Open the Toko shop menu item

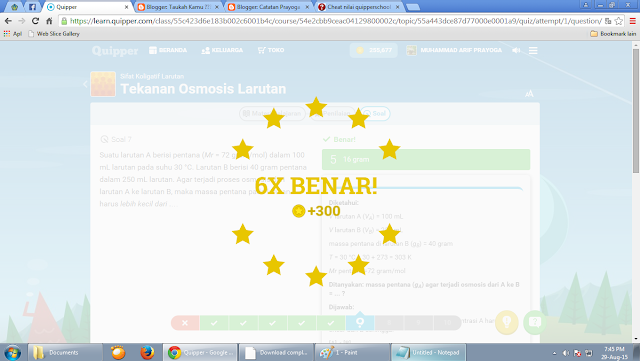pos(271,50)
